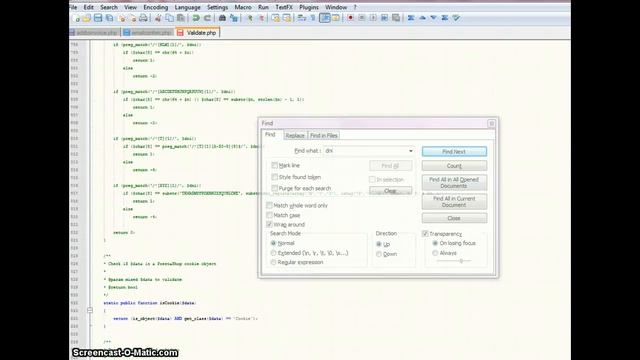Click the Open file folder icon
Image resolution: width=640 pixels, height=360 pixels.
pos(87,18)
